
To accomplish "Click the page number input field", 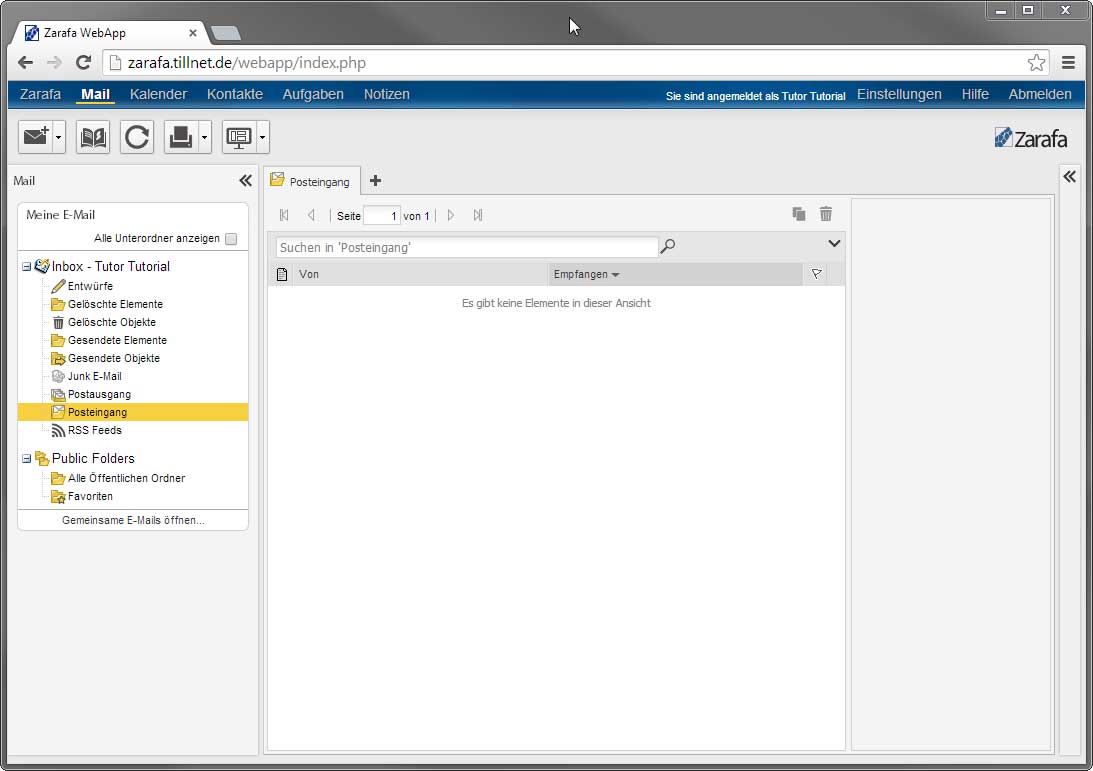I will (382, 215).
